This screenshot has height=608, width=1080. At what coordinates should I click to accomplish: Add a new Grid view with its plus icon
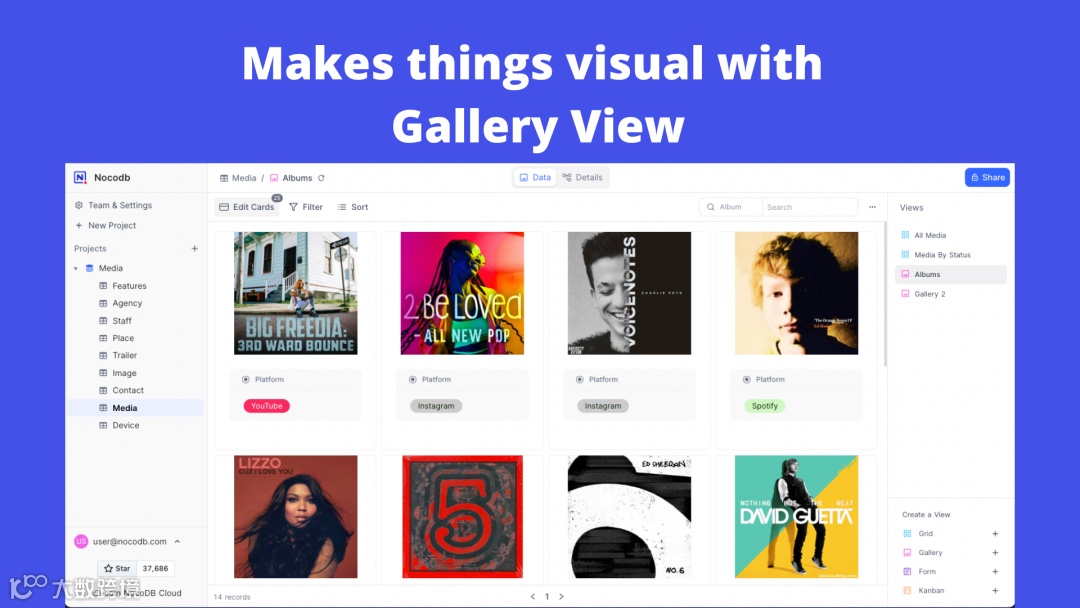995,534
